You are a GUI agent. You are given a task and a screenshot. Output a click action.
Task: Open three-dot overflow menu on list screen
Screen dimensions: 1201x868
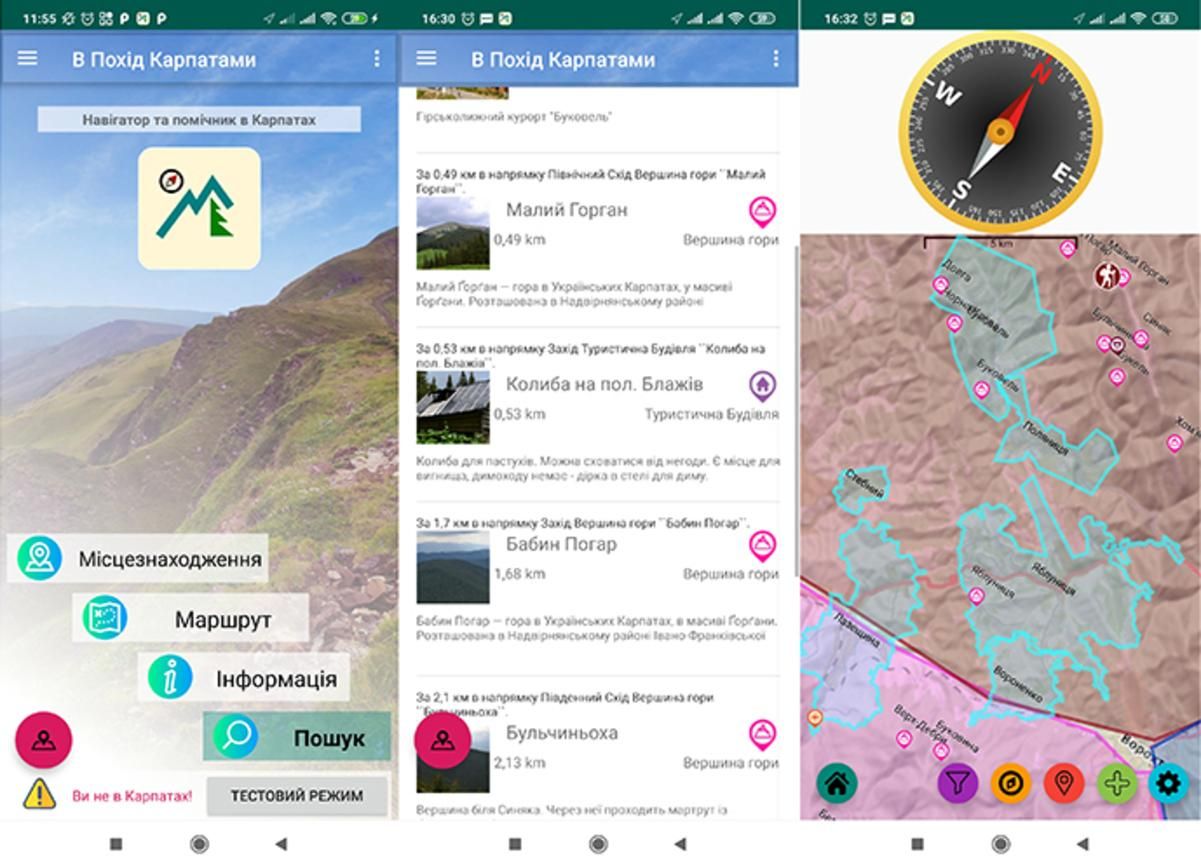(776, 59)
